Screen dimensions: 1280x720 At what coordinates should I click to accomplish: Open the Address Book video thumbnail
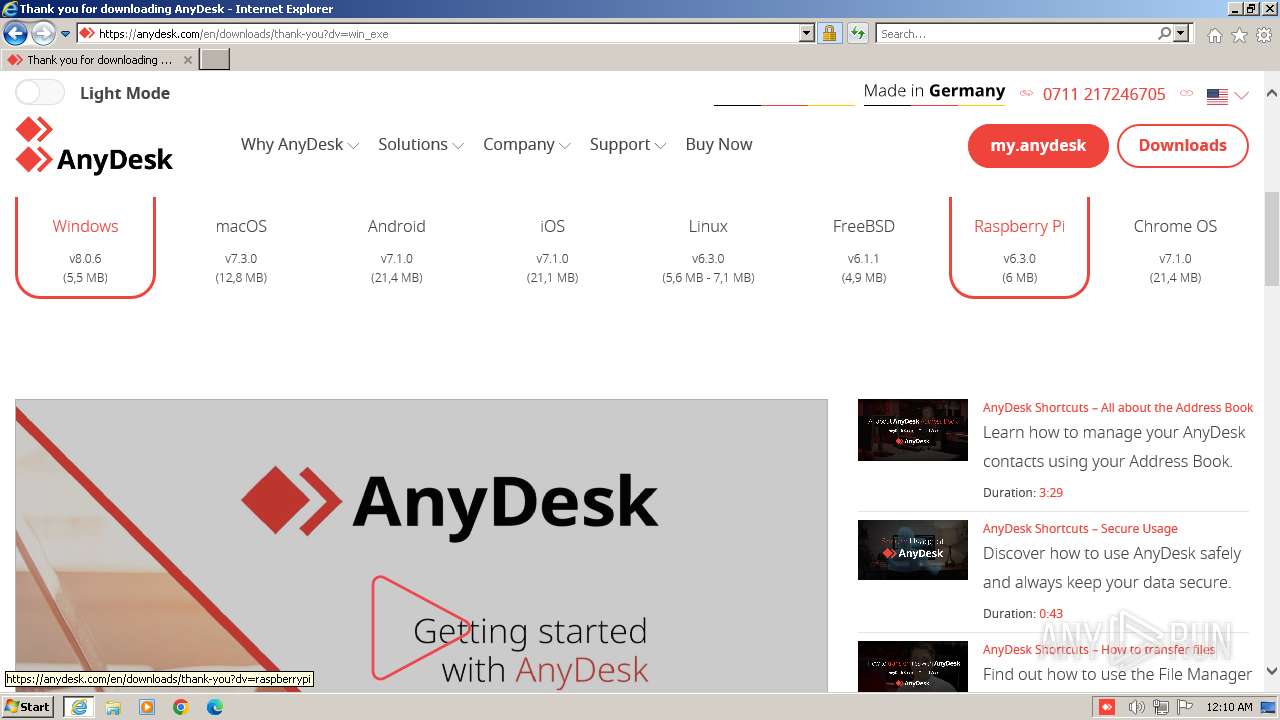tap(913, 430)
